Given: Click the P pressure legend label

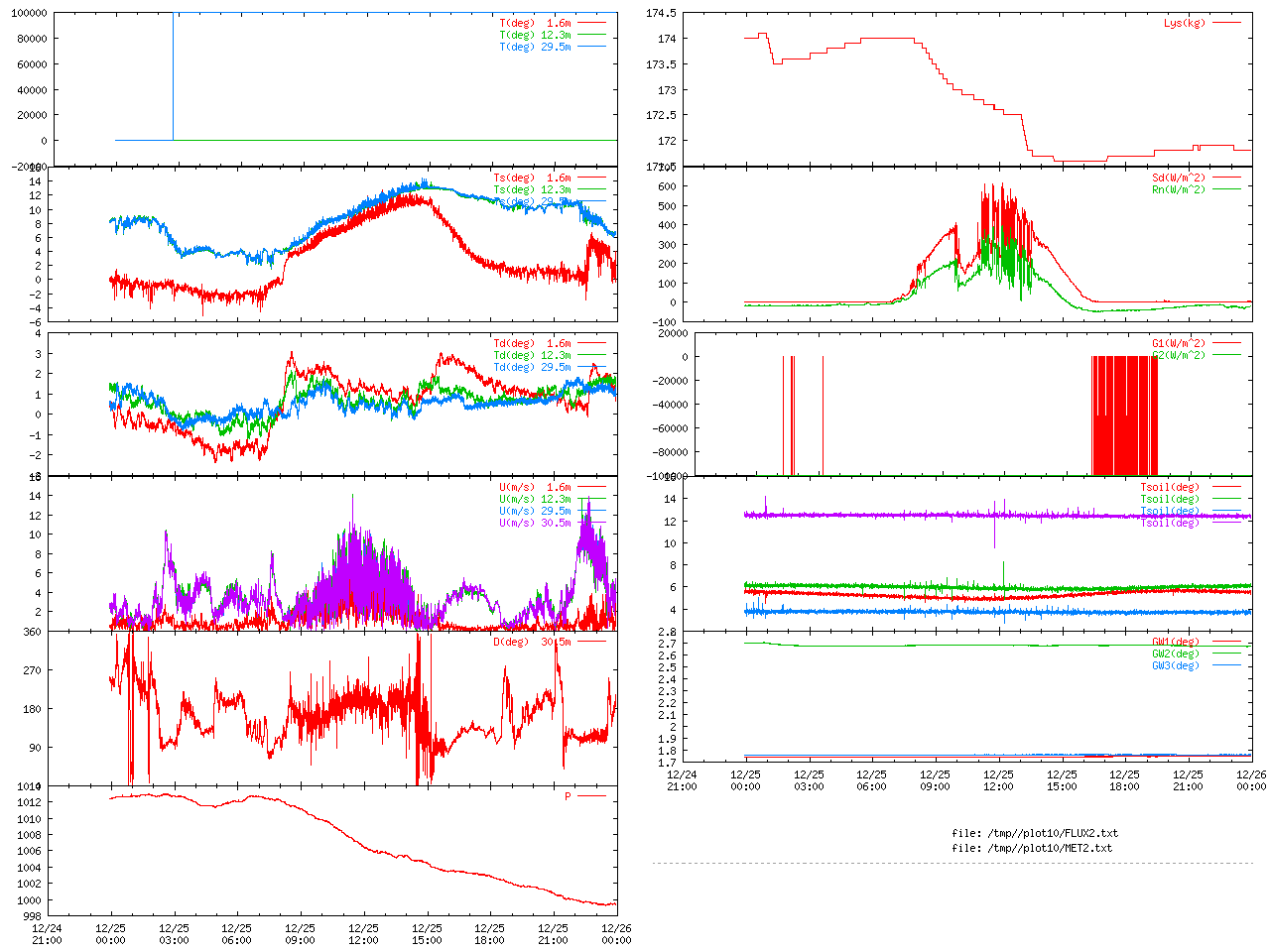Looking at the screenshot, I should 568,796.
